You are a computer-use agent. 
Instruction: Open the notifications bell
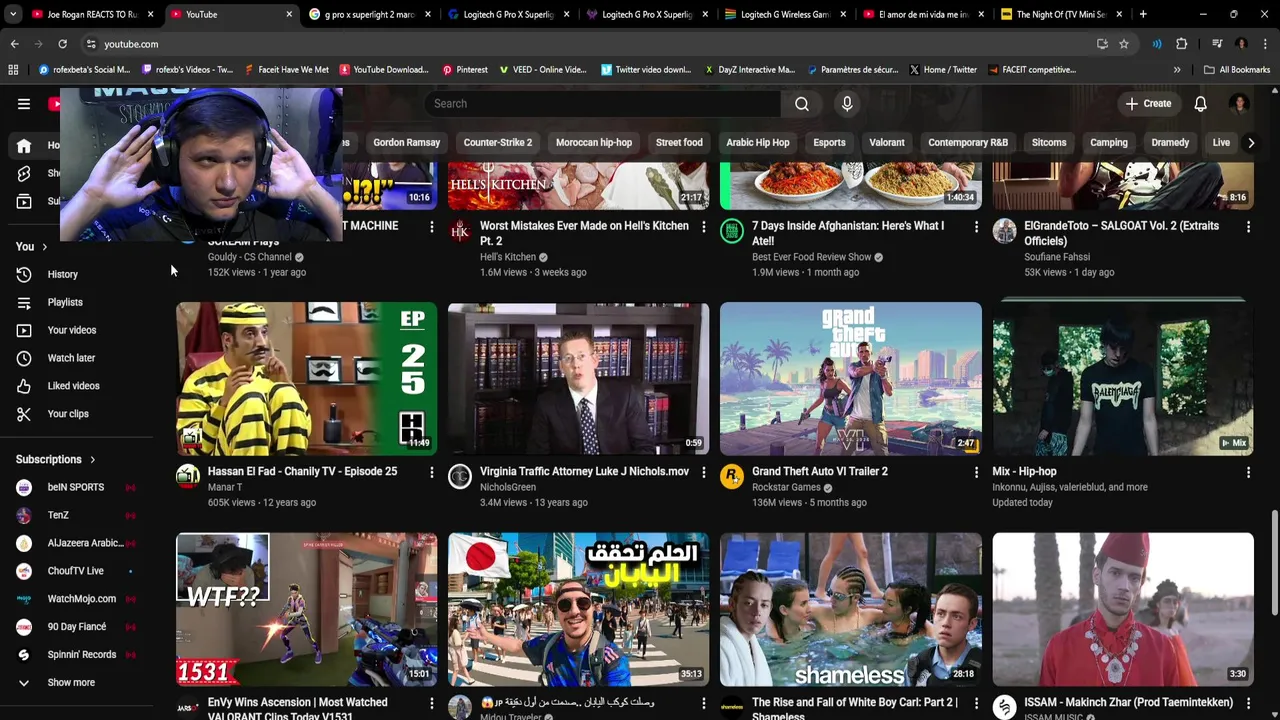pyautogui.click(x=1200, y=104)
